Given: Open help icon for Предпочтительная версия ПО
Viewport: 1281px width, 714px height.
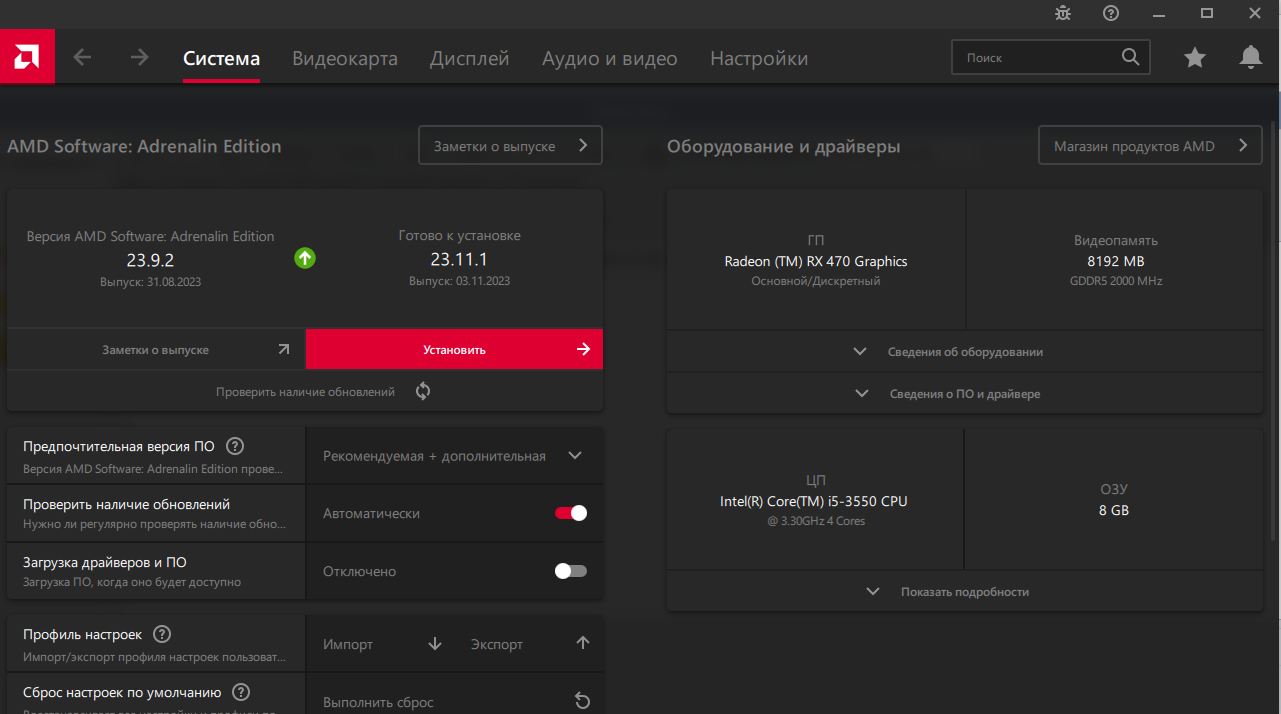Looking at the screenshot, I should click(x=235, y=446).
